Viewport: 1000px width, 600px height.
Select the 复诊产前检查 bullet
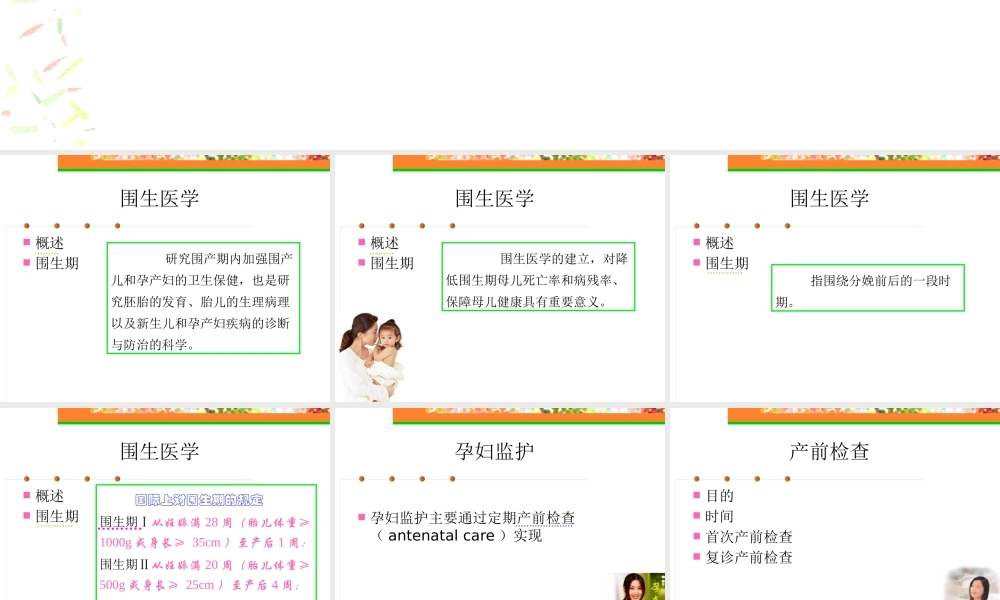click(x=749, y=557)
